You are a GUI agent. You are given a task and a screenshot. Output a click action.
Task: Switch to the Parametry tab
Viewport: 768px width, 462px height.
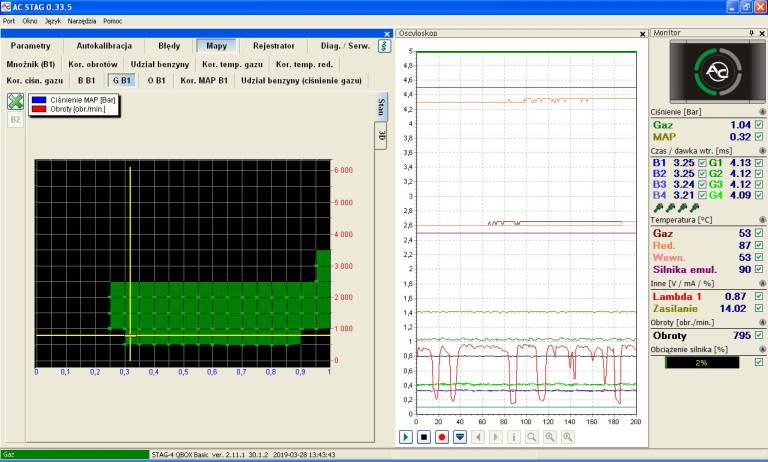tap(30, 46)
